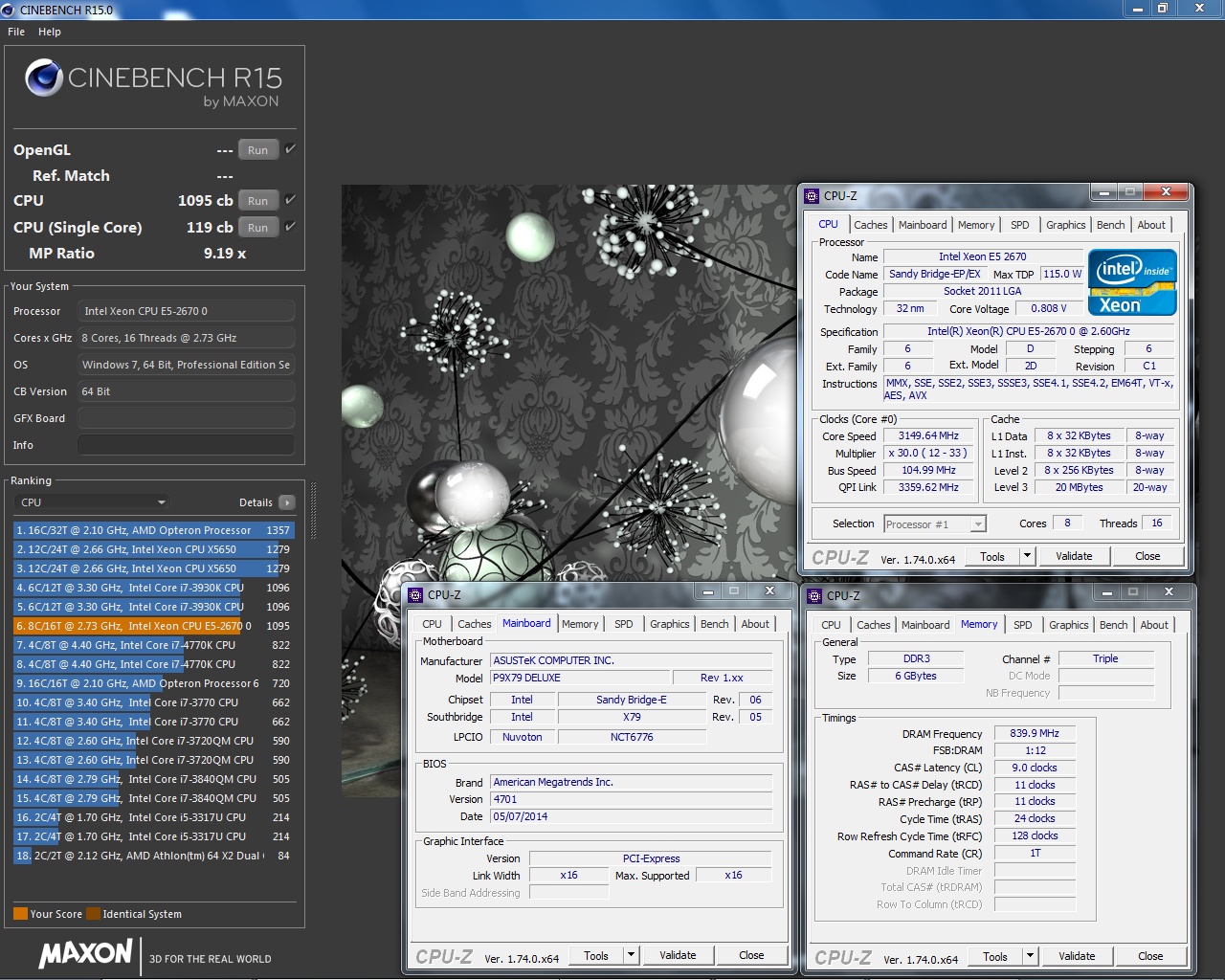
Task: Click the memory Type DDR3 value
Action: [x=916, y=659]
